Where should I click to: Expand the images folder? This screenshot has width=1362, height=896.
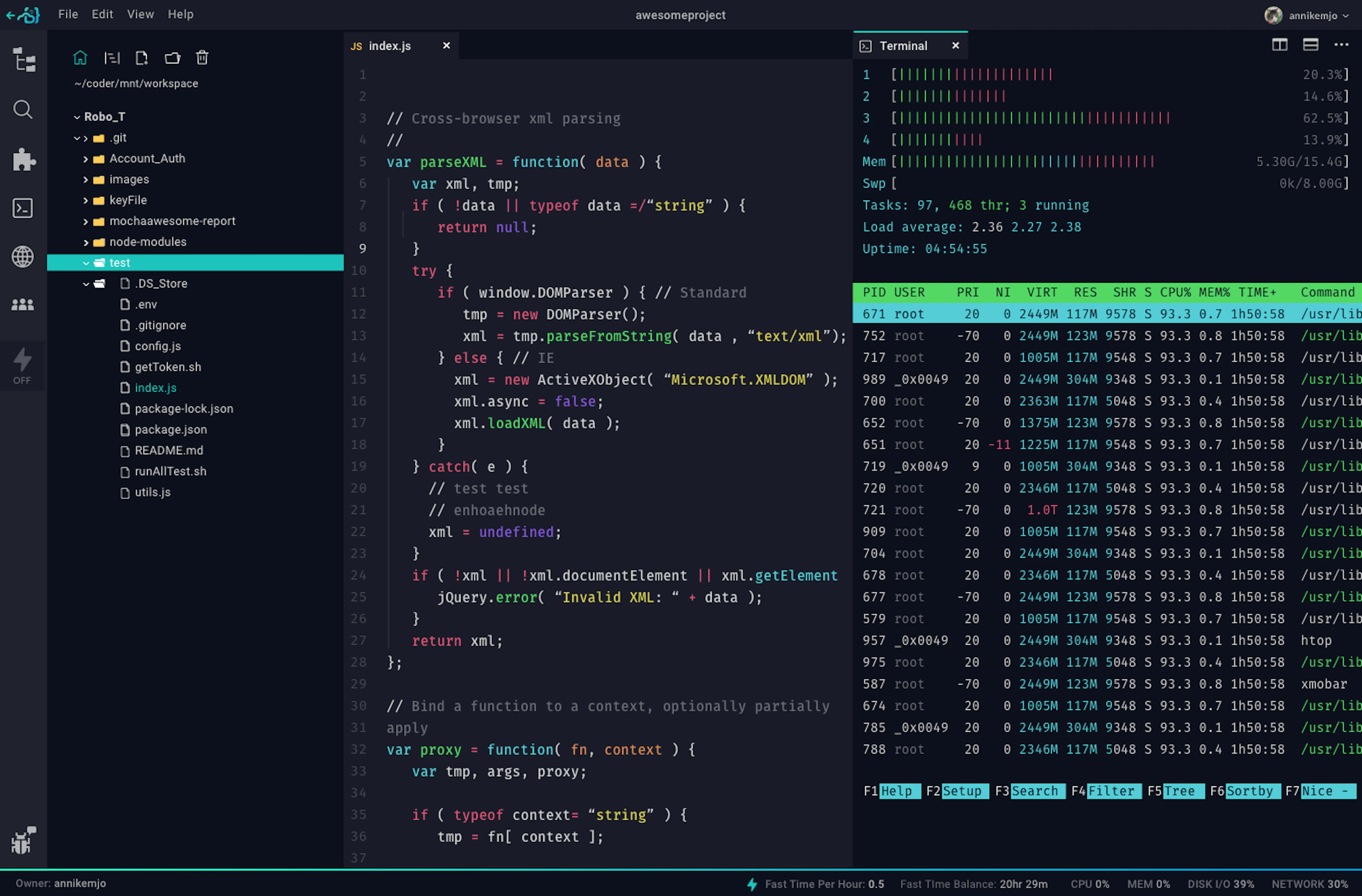(x=86, y=179)
